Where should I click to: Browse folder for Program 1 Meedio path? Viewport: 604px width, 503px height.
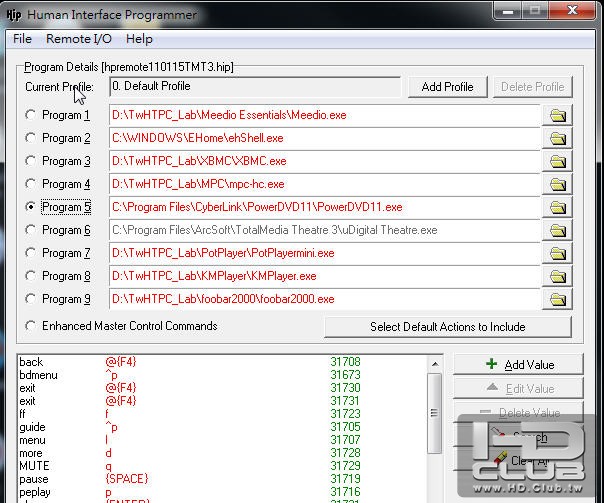coord(557,115)
